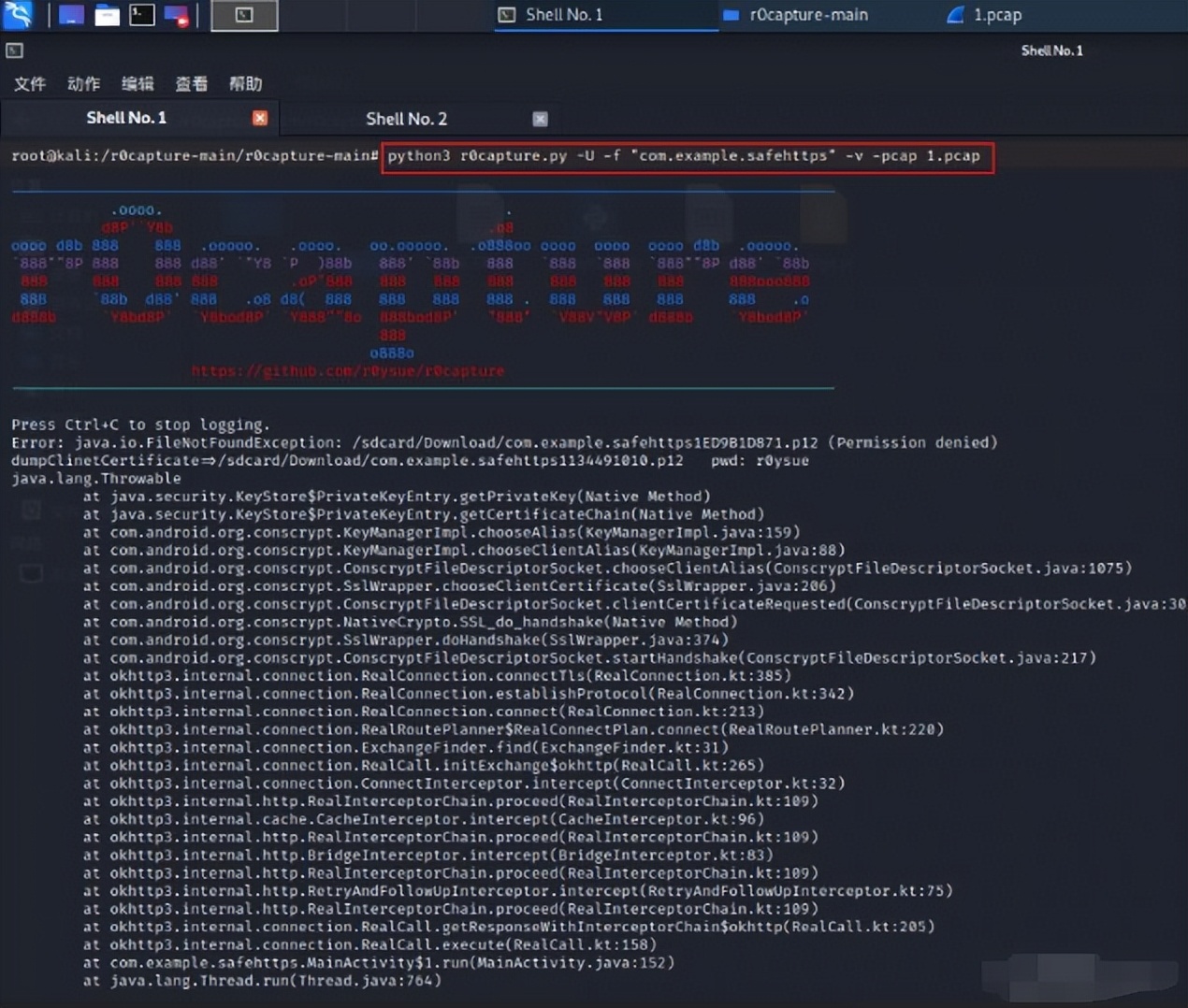Open the r0capture GitHub link

[x=347, y=370]
